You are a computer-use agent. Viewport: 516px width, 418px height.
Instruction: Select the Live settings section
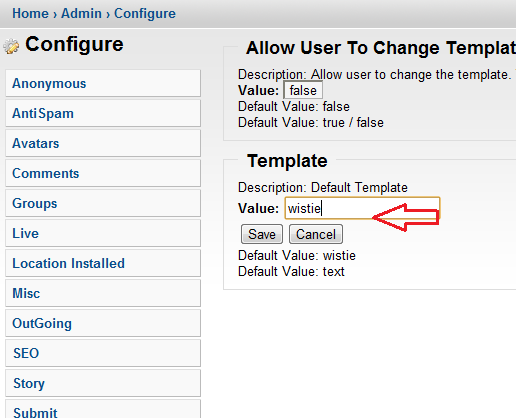click(x=103, y=233)
